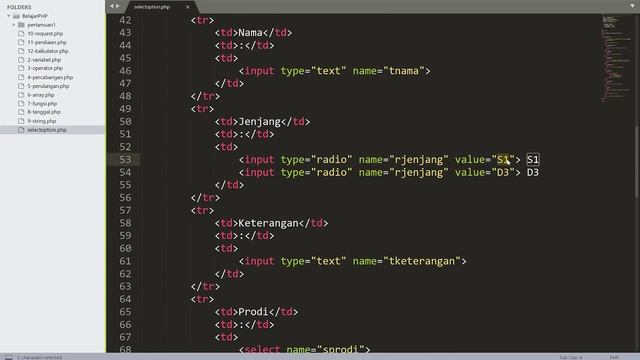The image size is (640, 360).
Task: Open 4-percabangan.php from the folder list
Action: pyautogui.click(x=50, y=77)
